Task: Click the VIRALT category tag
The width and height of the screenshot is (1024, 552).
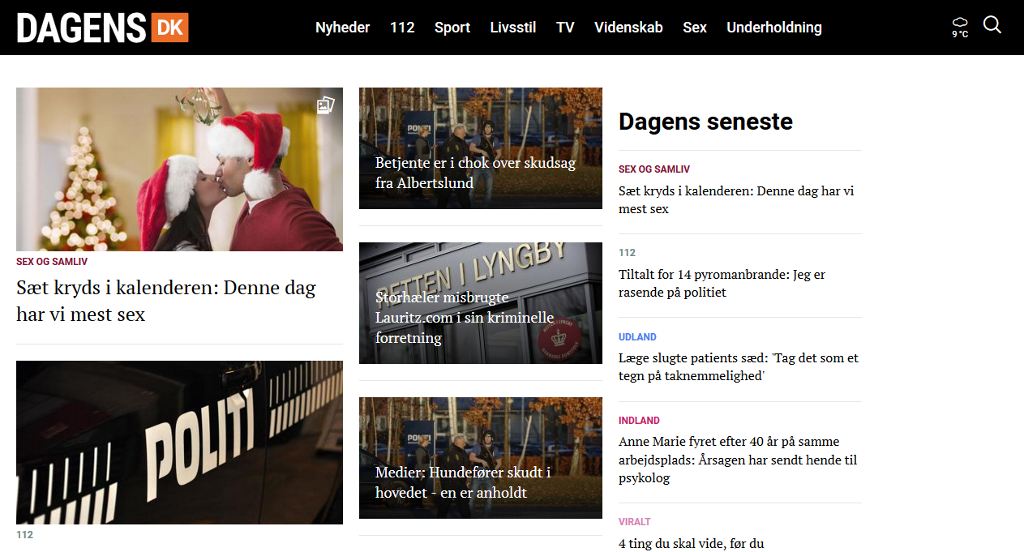Action: (x=635, y=522)
